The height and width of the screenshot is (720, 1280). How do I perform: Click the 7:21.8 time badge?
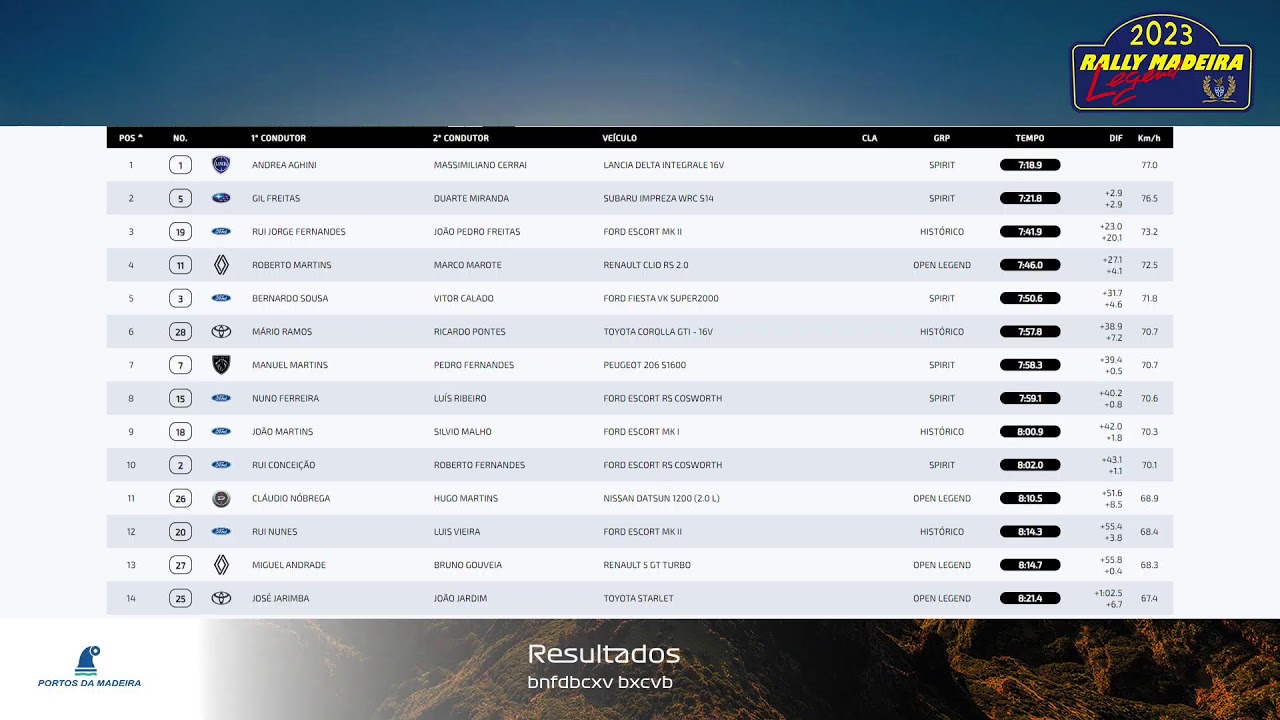coord(1030,198)
